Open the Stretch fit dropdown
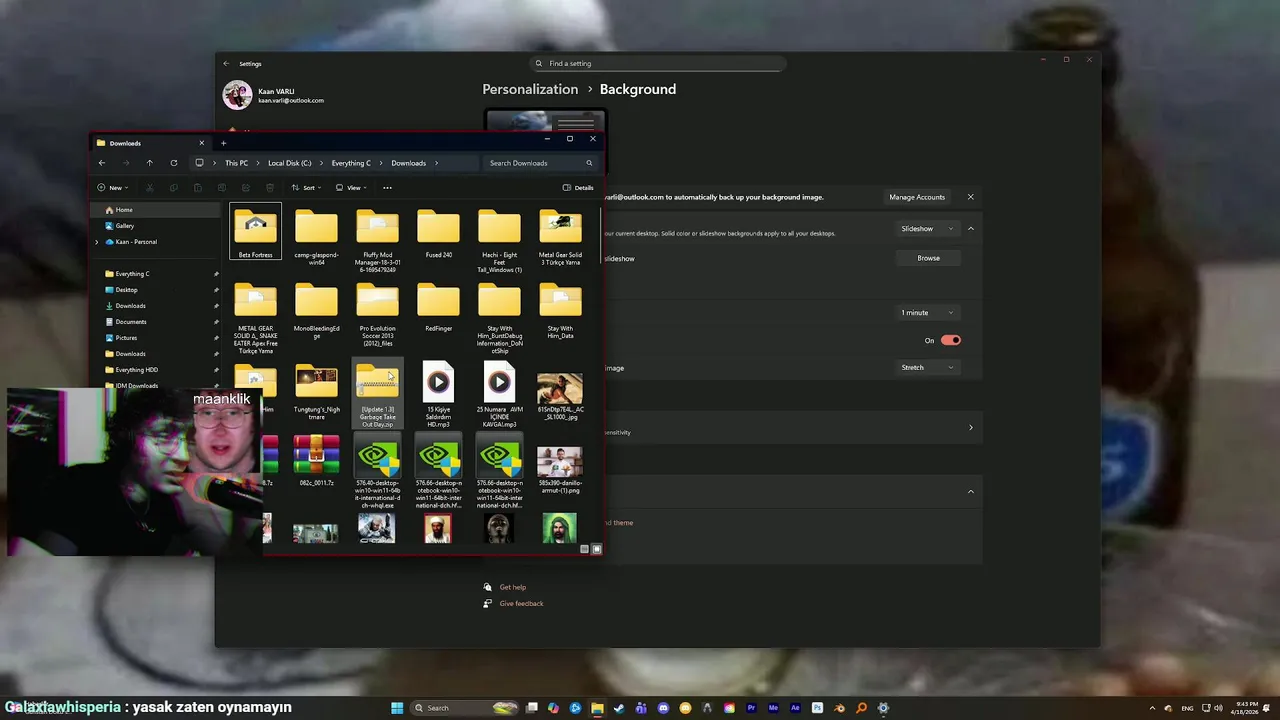Viewport: 1280px width, 720px height. 927,367
